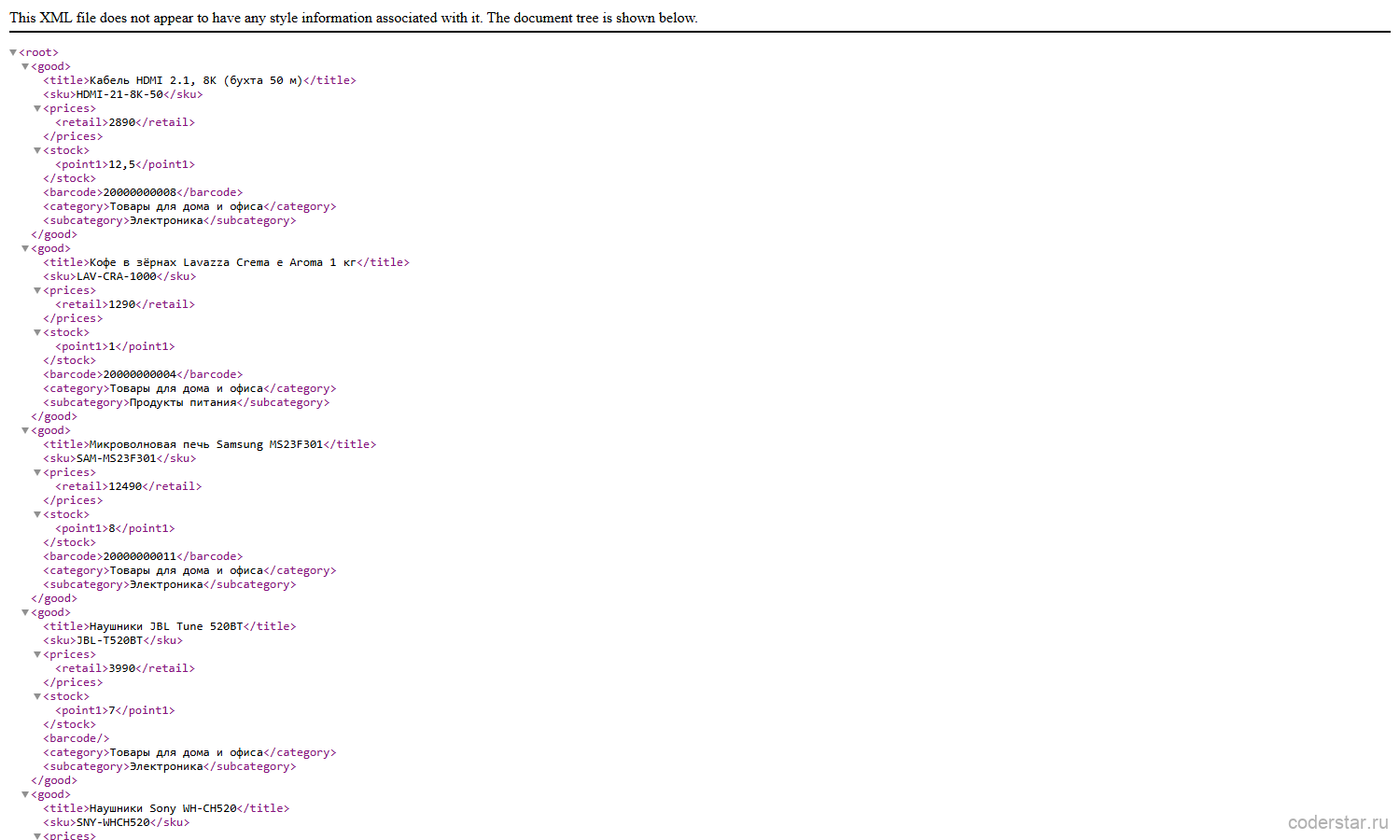Click the sku text "LAV-CRA-1000"
Screen dimensions: 1400x840
click(117, 276)
